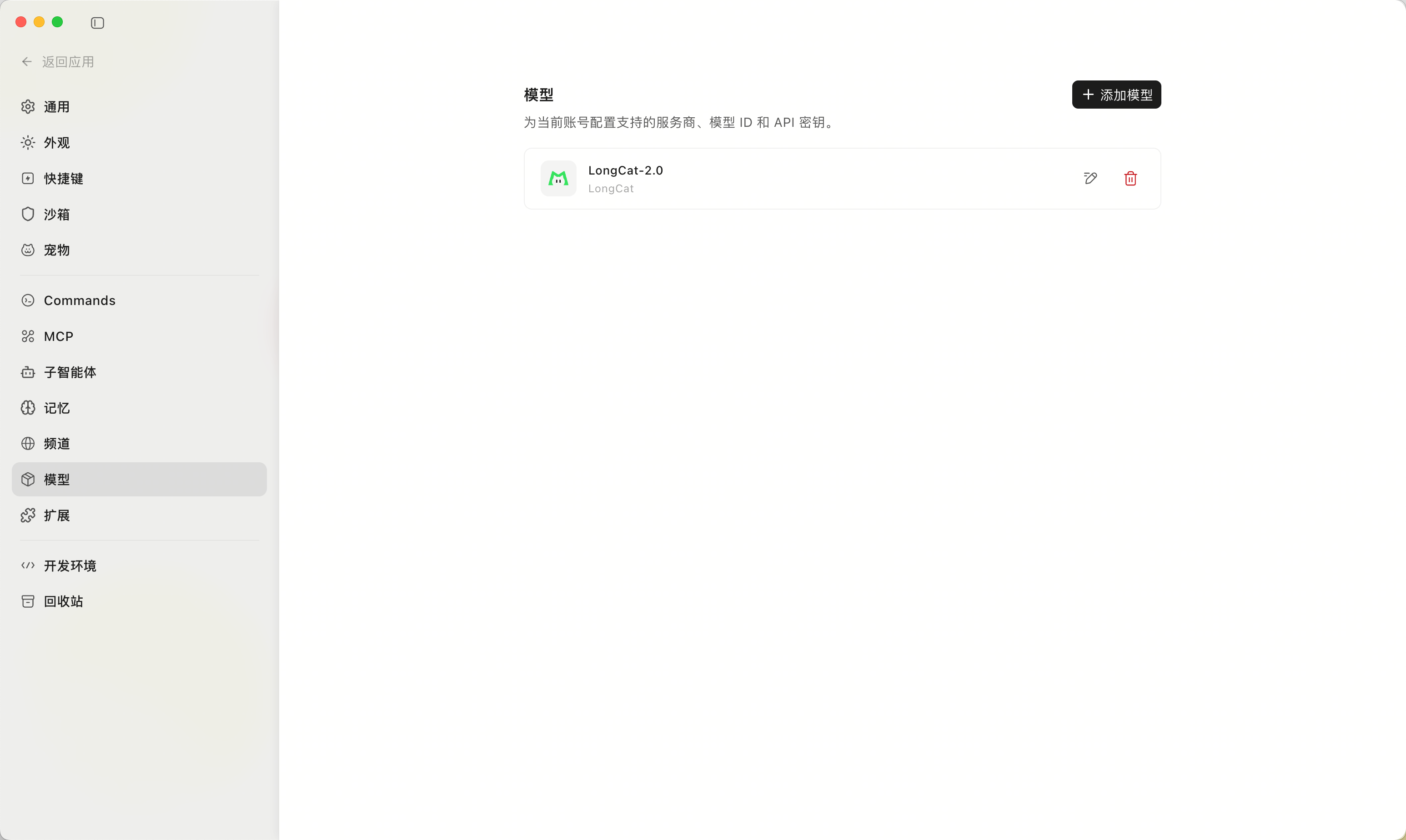
Task: Click the sun icon beside 外观
Action: point(28,143)
